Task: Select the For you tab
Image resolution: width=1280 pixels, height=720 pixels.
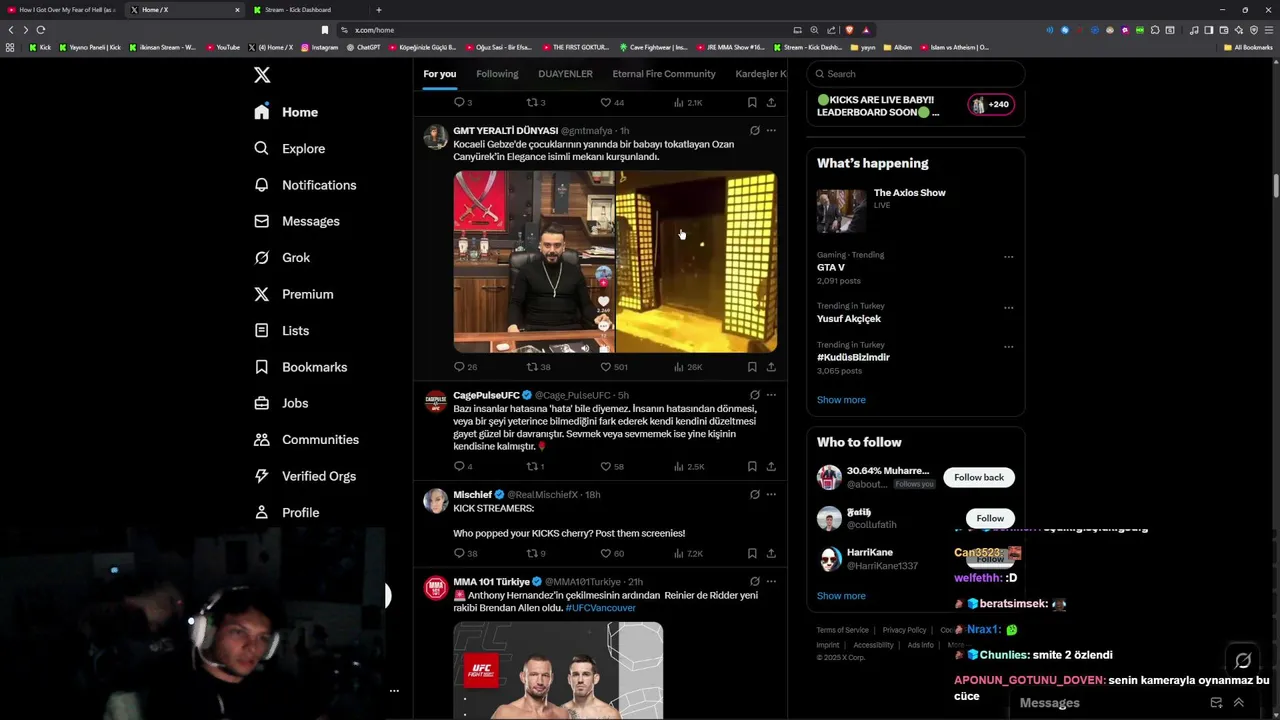Action: tap(439, 74)
